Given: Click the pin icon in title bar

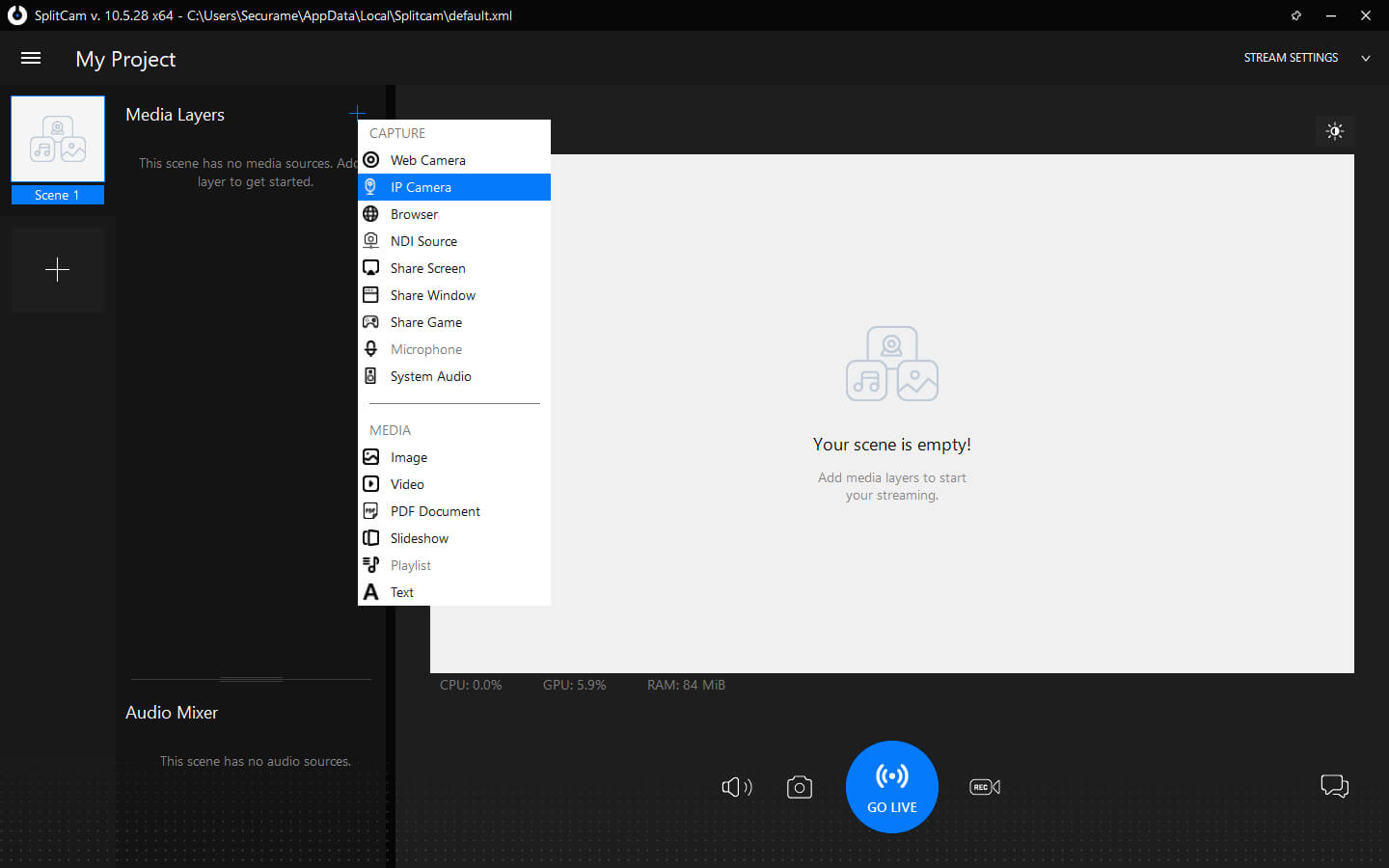Looking at the screenshot, I should point(1296,15).
